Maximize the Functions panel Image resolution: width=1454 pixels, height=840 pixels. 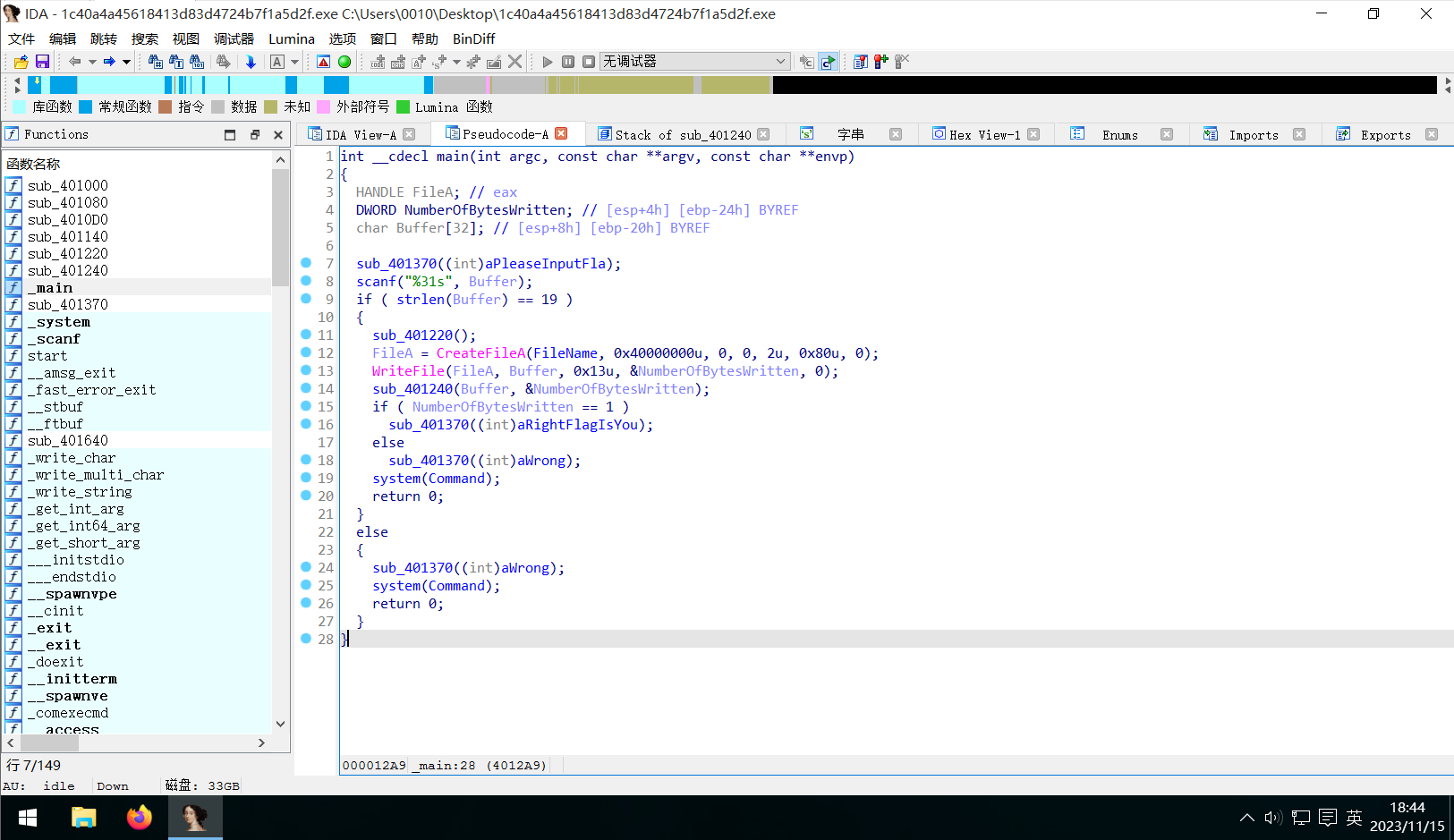pyautogui.click(x=230, y=135)
